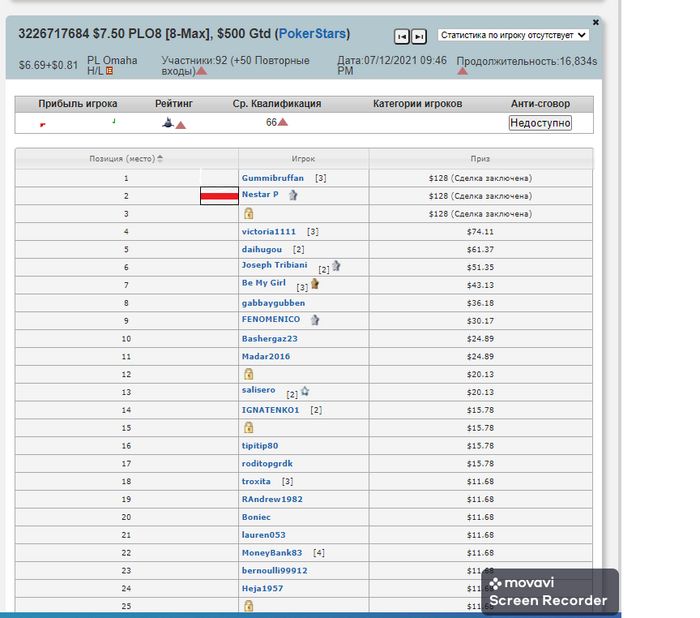Open gabbaygubben player profile
Image resolution: width=700 pixels, height=618 pixels.
click(273, 303)
